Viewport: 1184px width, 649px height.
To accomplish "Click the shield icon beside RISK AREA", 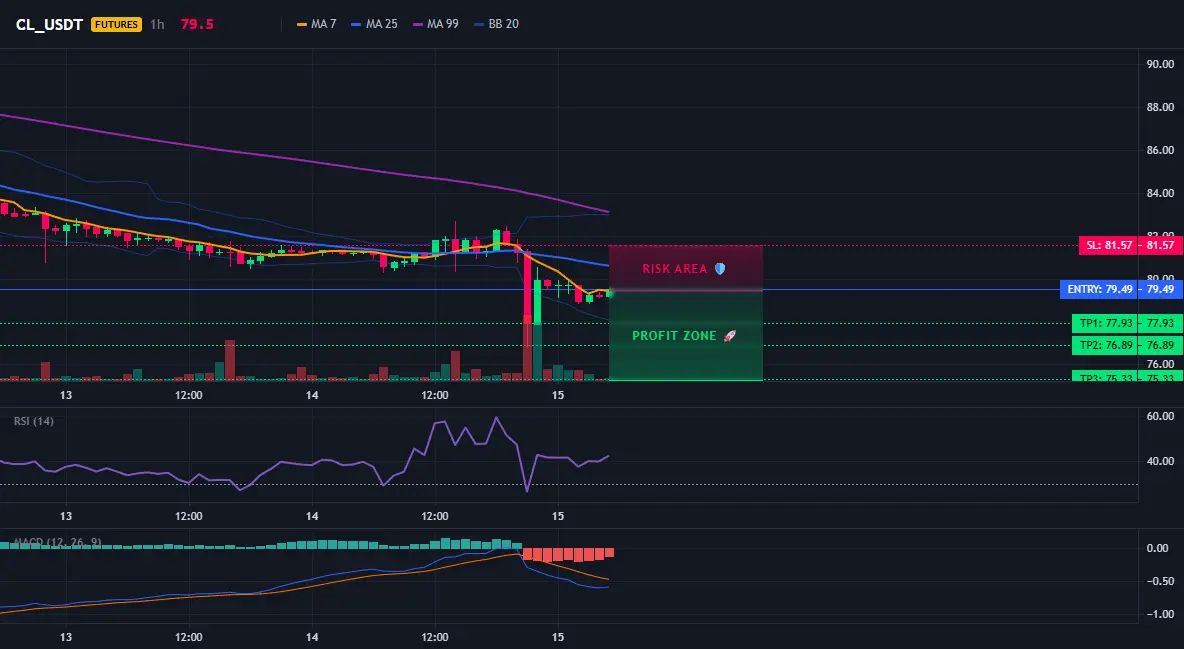I will point(720,268).
